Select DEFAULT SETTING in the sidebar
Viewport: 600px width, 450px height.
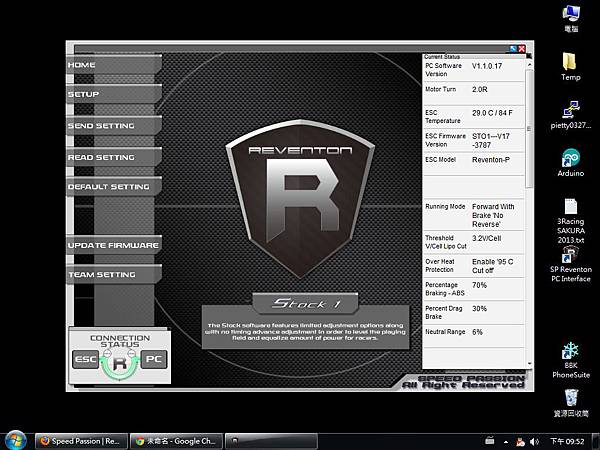114,187
